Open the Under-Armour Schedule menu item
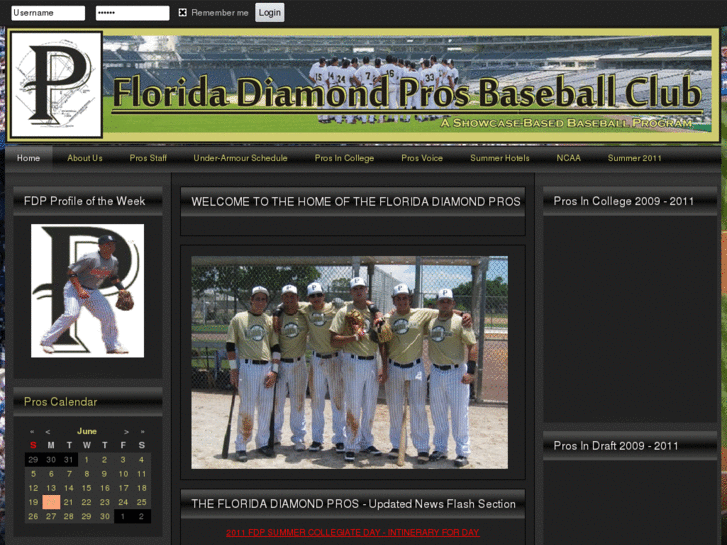727x545 pixels. coord(240,158)
